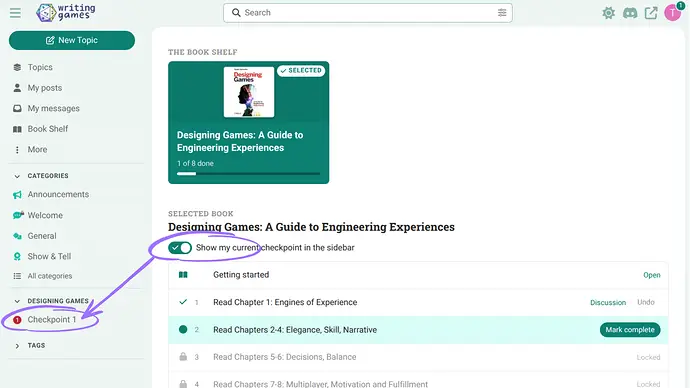
Task: Click the Writing Games logo
Action: point(66,13)
